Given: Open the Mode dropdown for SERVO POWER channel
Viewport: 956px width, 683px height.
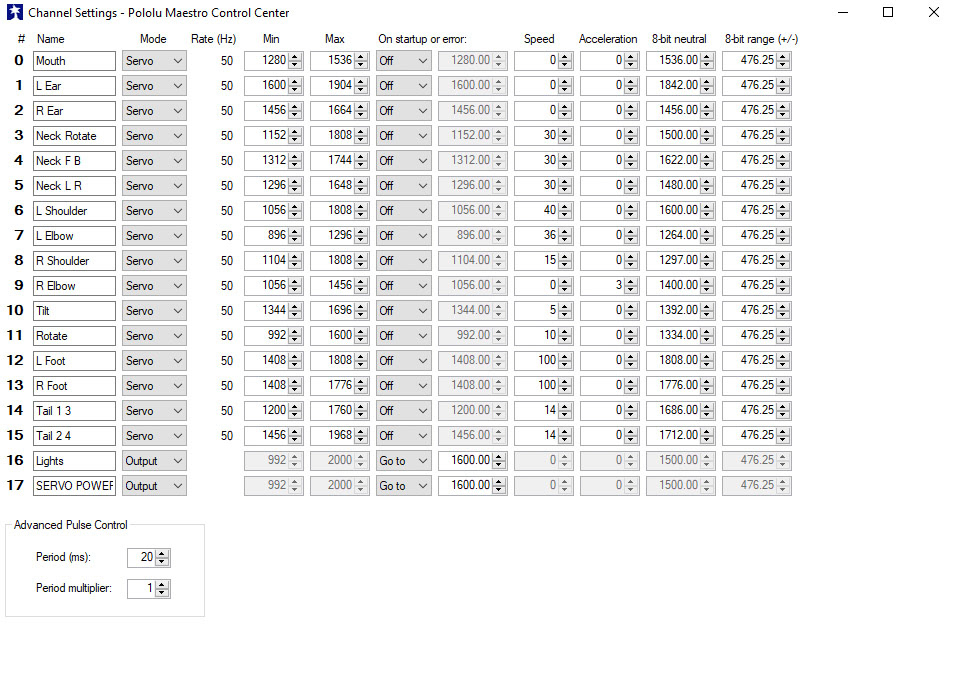Looking at the screenshot, I should click(154, 486).
